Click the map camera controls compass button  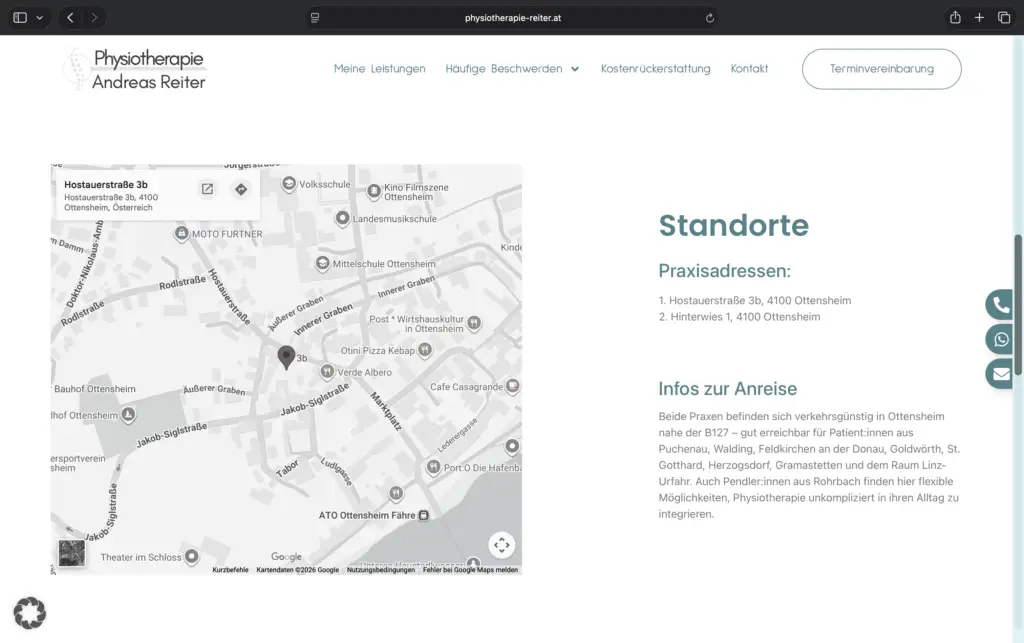coord(502,545)
